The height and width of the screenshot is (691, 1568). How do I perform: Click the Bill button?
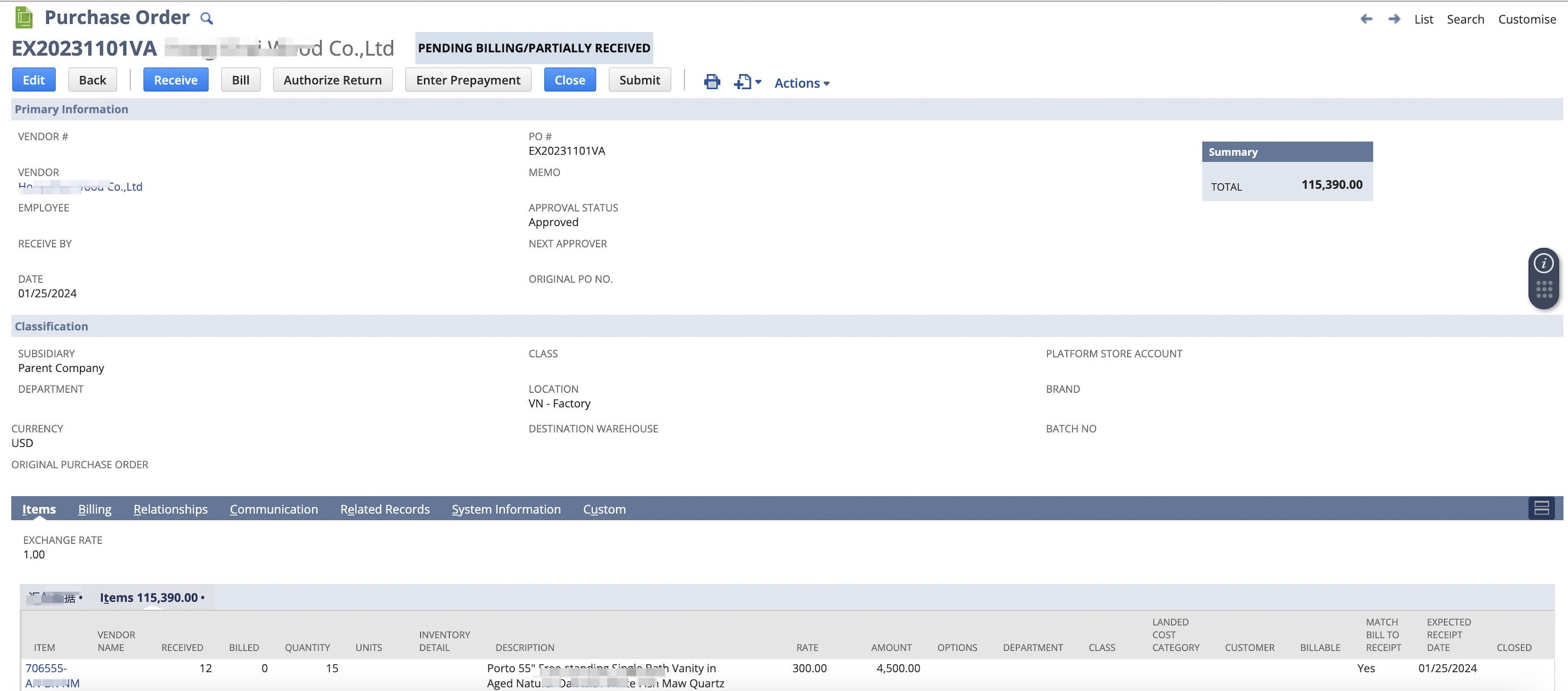[240, 80]
